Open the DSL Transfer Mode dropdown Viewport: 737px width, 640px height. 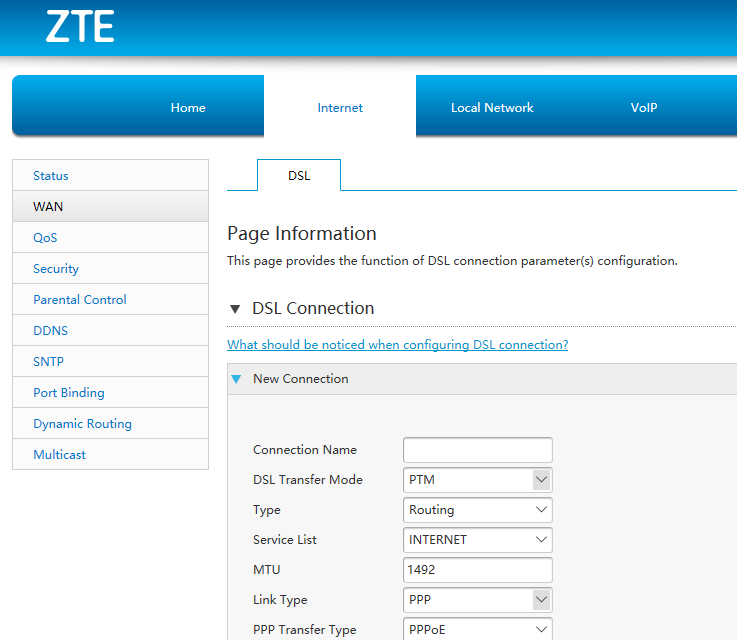pos(478,480)
